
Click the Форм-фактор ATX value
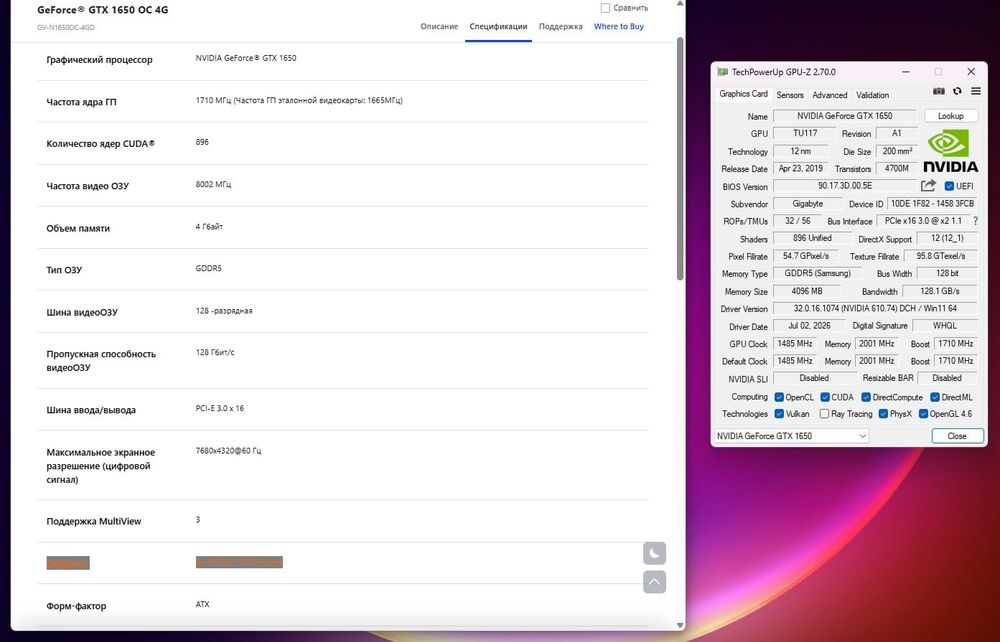tap(202, 604)
